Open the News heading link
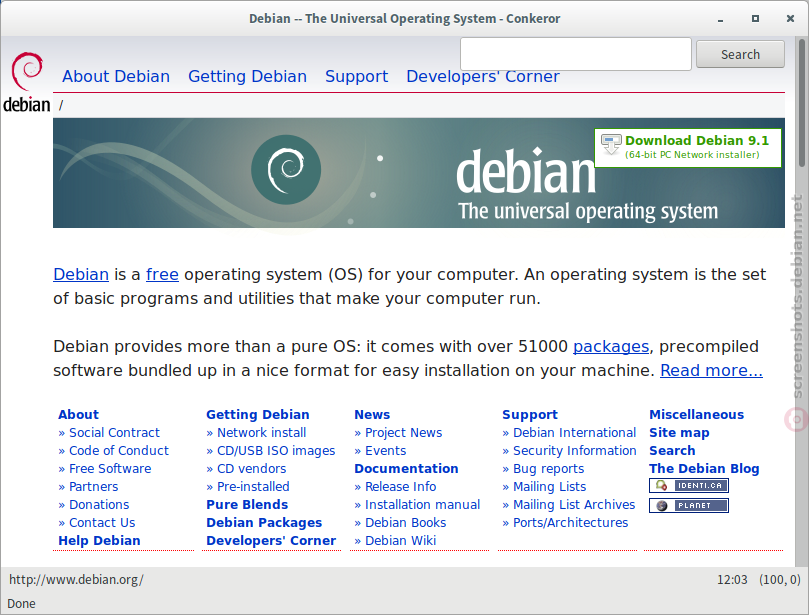 [x=372, y=415]
